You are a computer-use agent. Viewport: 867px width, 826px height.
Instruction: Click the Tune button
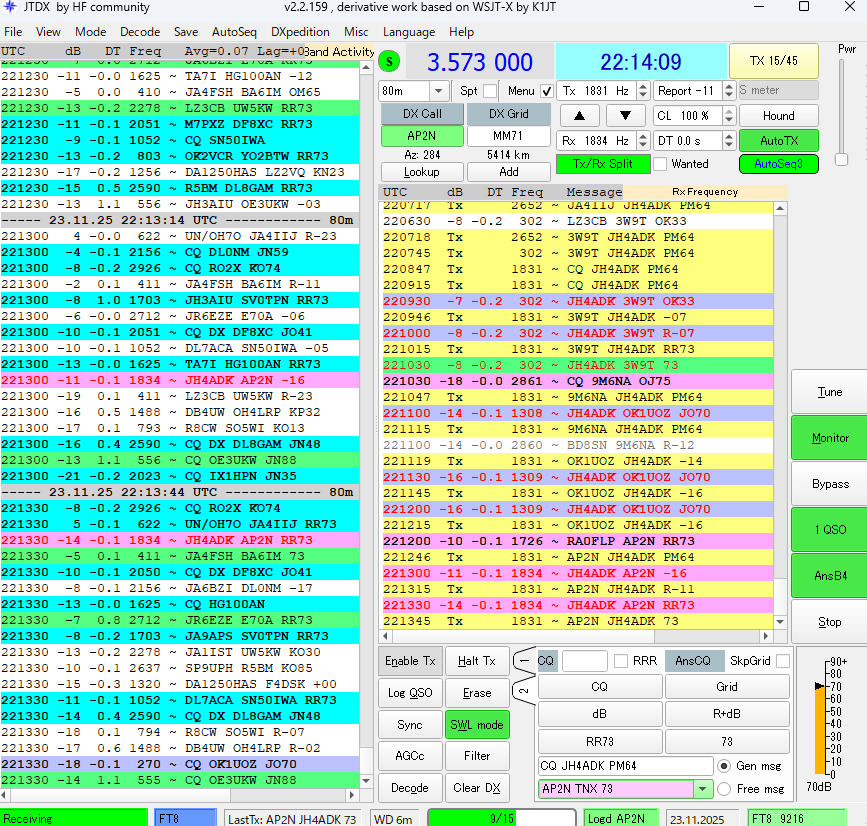829,392
